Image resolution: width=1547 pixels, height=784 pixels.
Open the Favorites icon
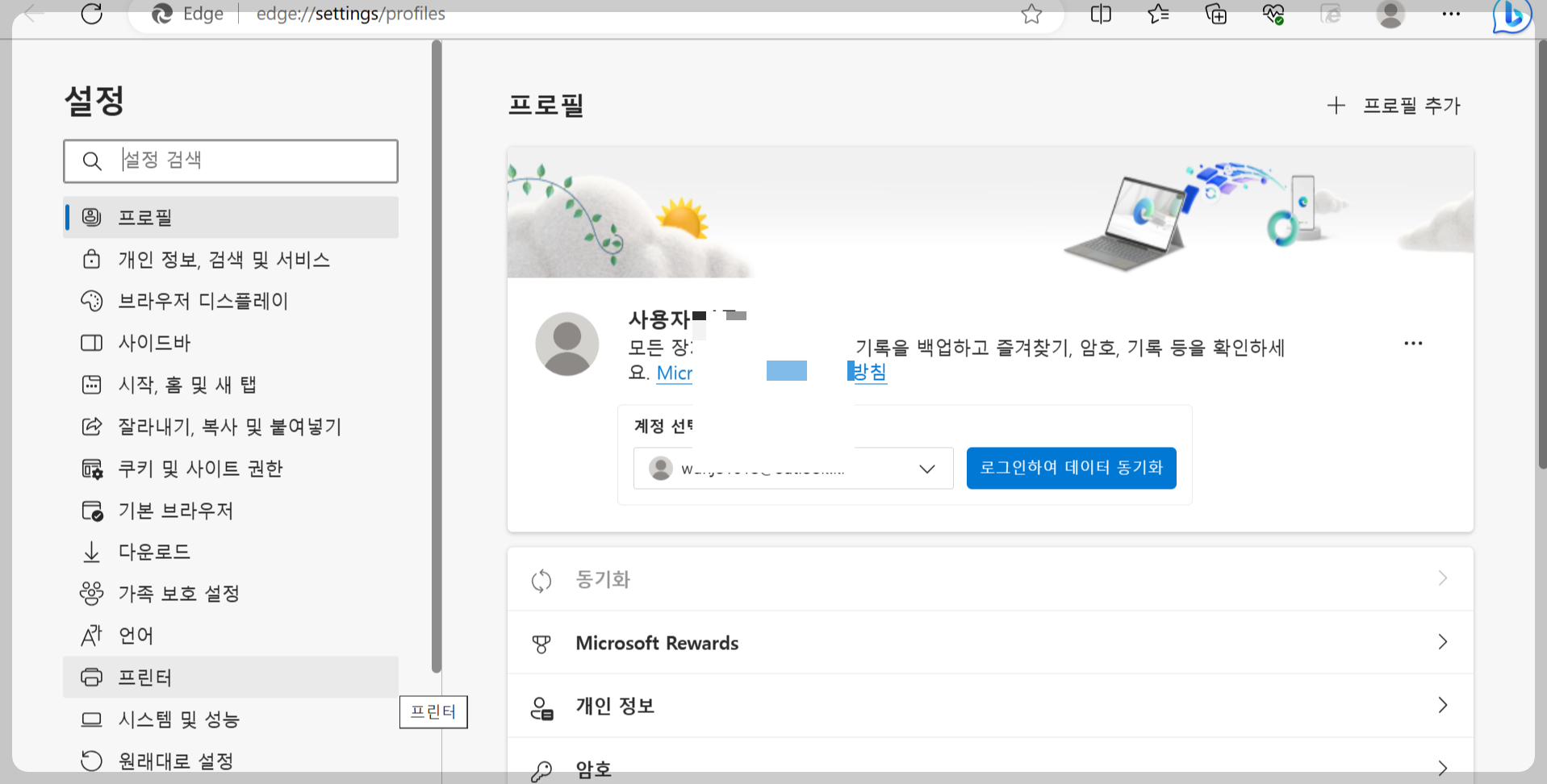(1157, 14)
